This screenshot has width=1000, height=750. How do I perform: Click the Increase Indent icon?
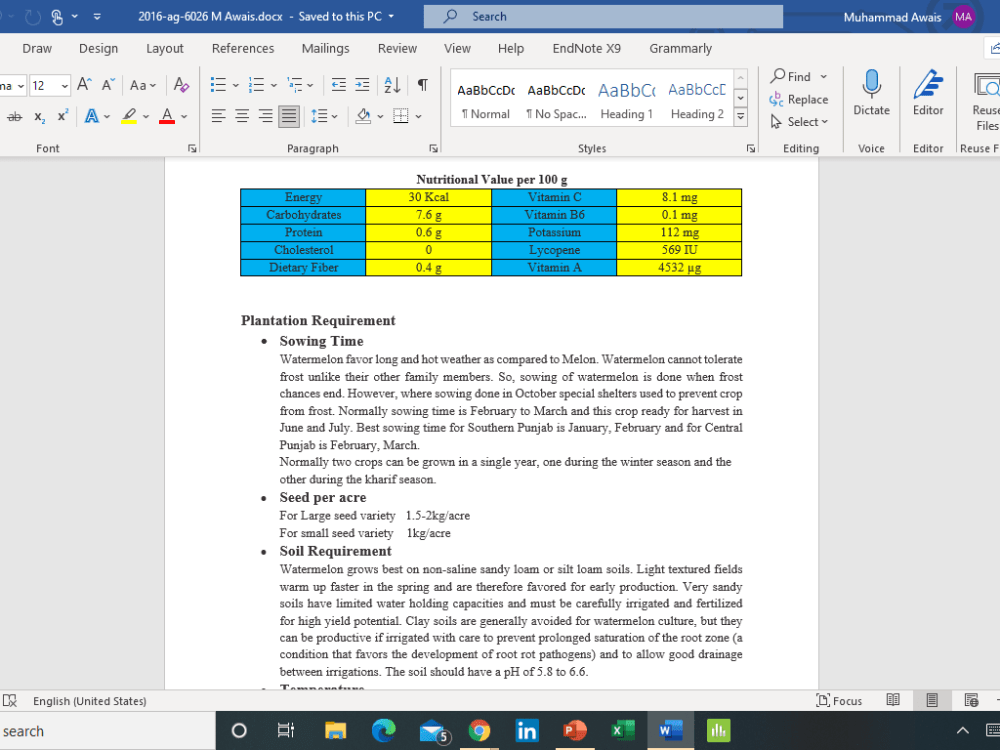362,85
